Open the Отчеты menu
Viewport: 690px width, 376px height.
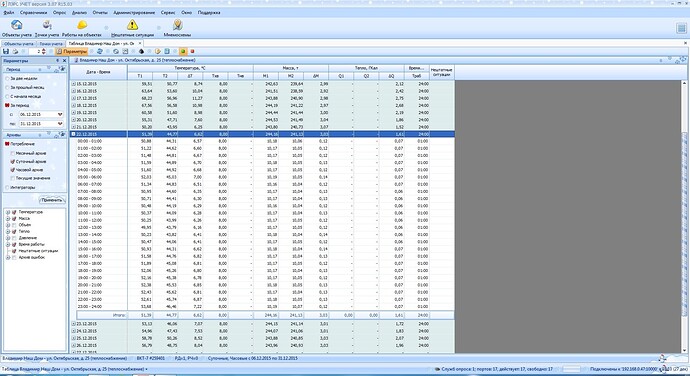[x=100, y=13]
